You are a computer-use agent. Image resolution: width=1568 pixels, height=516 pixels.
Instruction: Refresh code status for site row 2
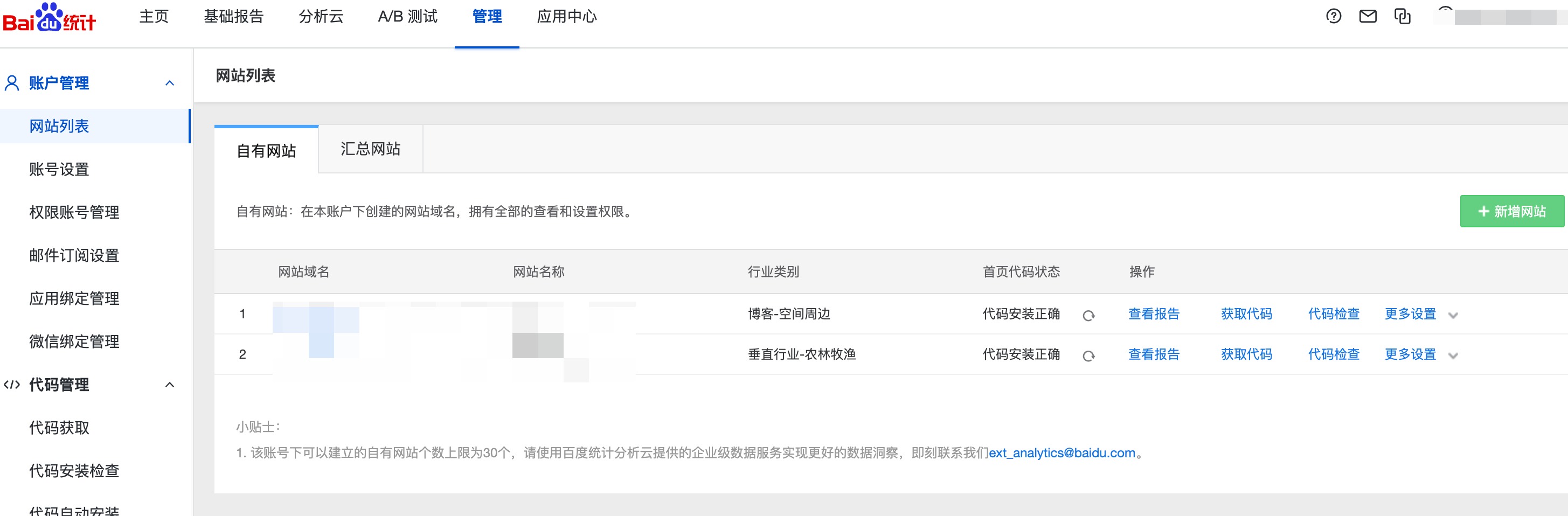1088,355
